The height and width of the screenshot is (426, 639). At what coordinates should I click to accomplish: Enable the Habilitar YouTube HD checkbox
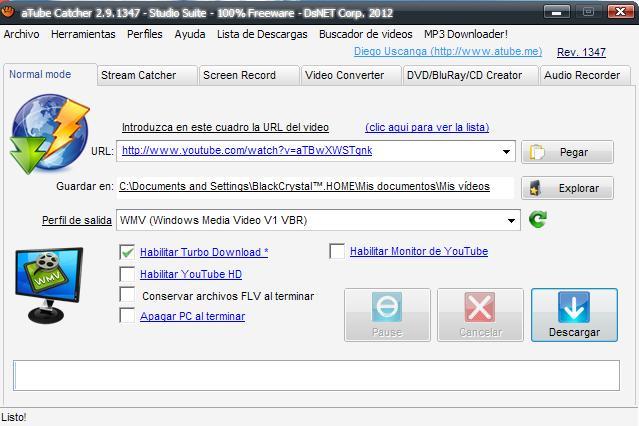127,274
